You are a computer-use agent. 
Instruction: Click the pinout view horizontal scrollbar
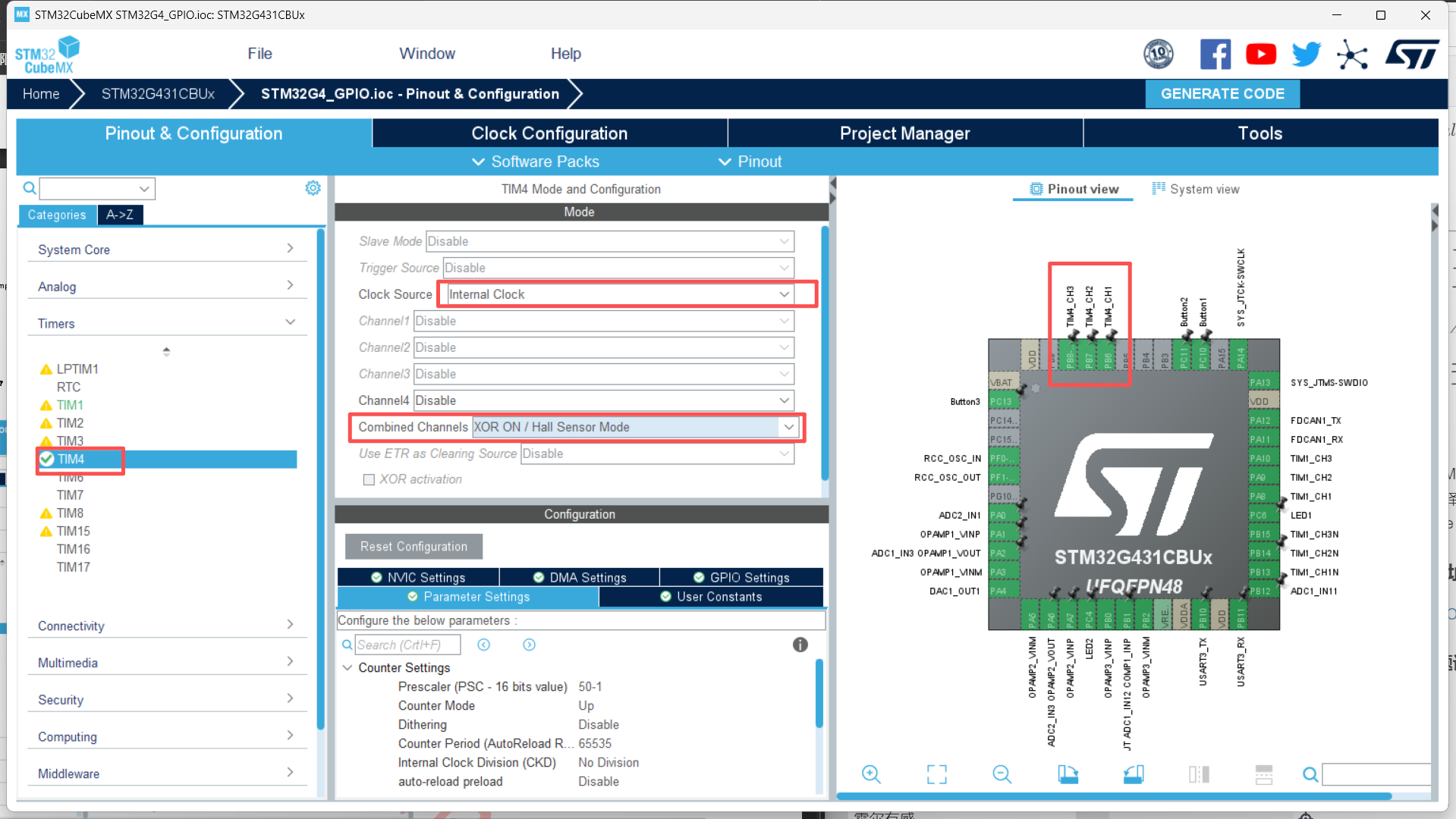[x=1114, y=796]
